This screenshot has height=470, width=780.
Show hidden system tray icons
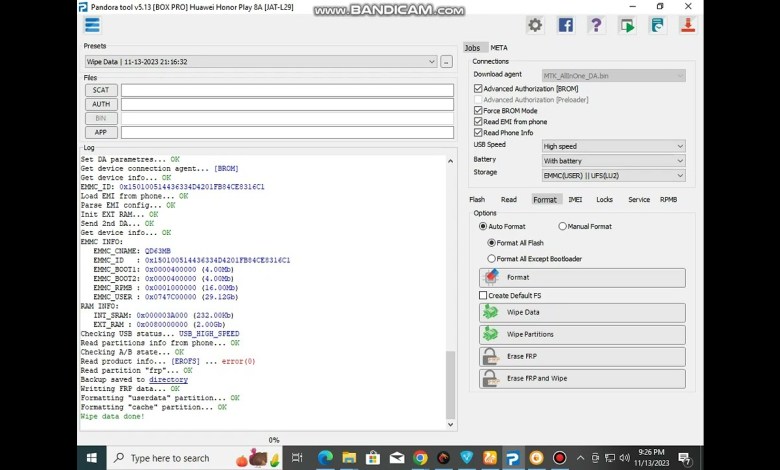pyautogui.click(x=580, y=458)
